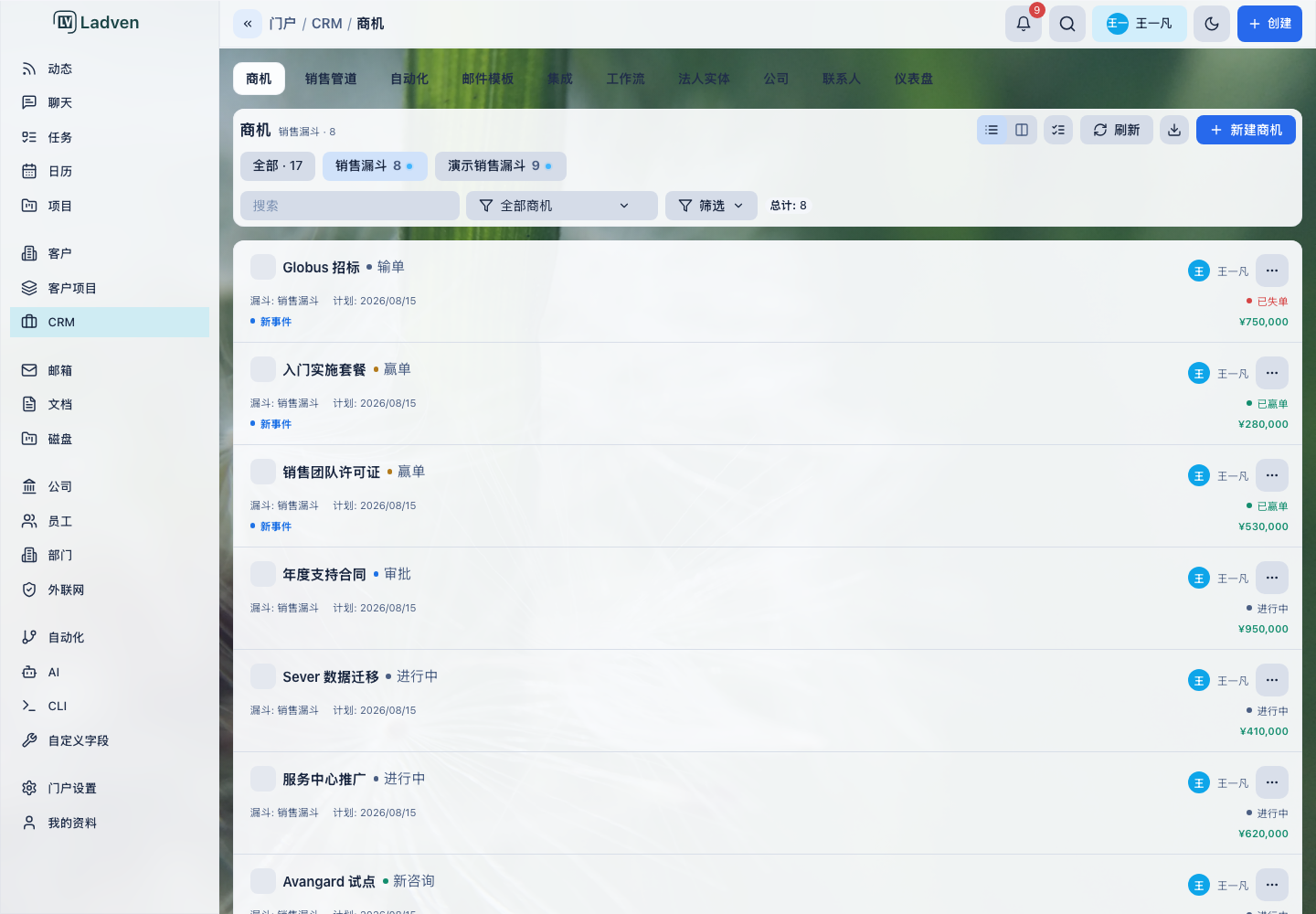Open more menu for 年度支持合同
1316x914 pixels.
coord(1272,578)
